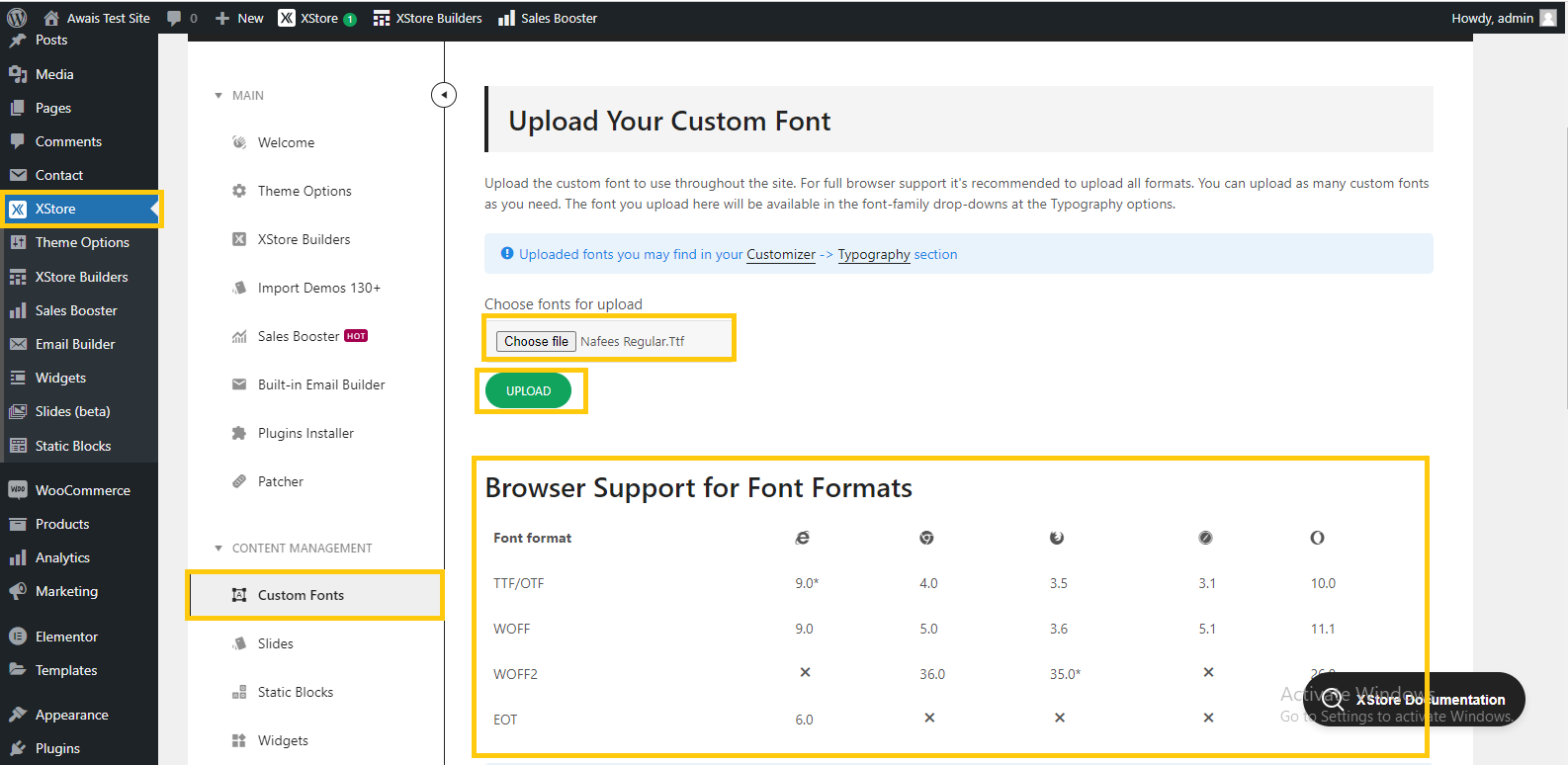Open Slides (beta) in sidebar
Image resolution: width=1568 pixels, height=765 pixels.
point(72,411)
